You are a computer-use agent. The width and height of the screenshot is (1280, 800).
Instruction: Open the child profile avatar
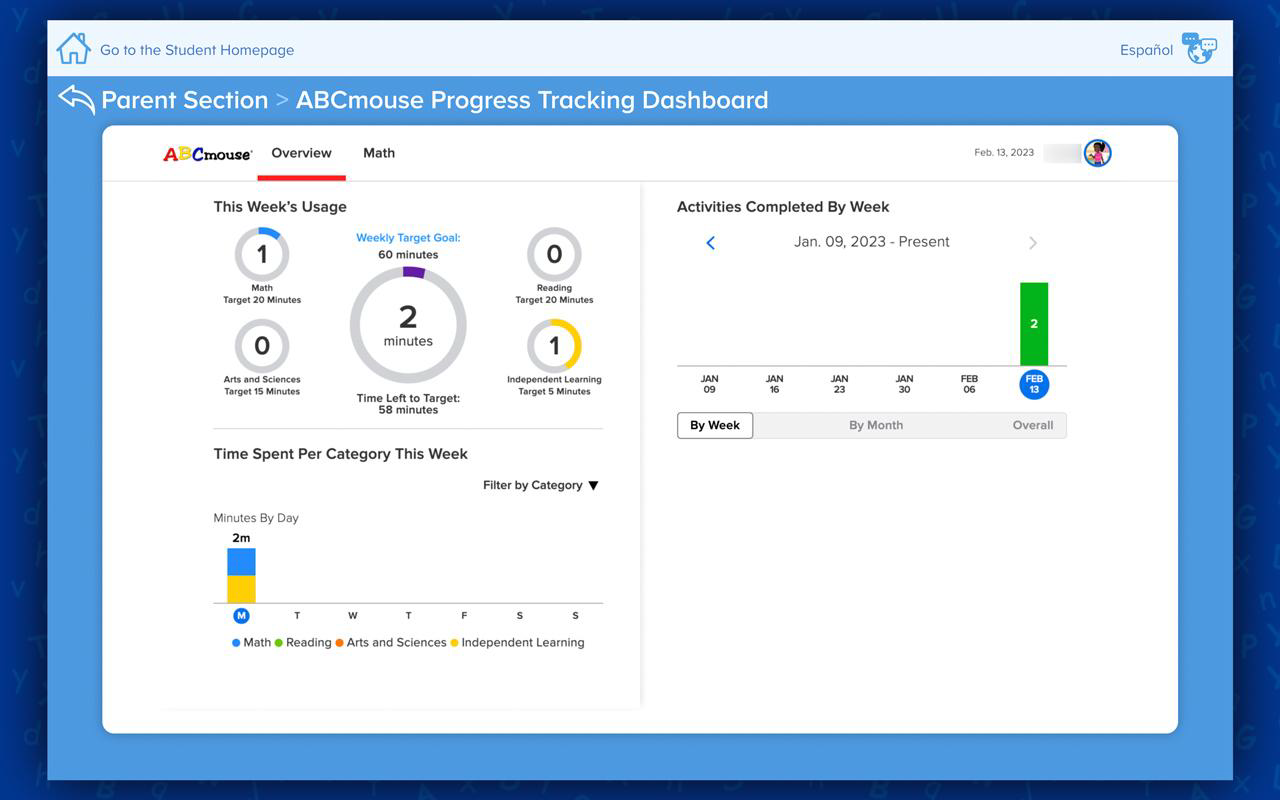[1098, 153]
